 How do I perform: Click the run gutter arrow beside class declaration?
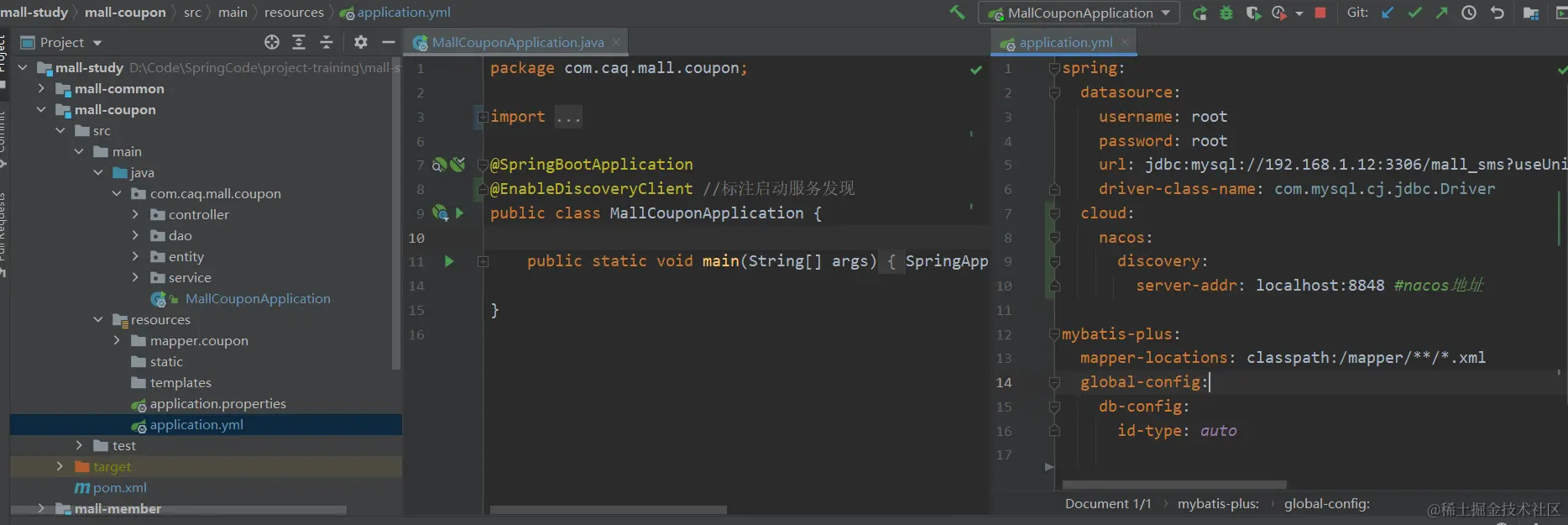pos(459,213)
